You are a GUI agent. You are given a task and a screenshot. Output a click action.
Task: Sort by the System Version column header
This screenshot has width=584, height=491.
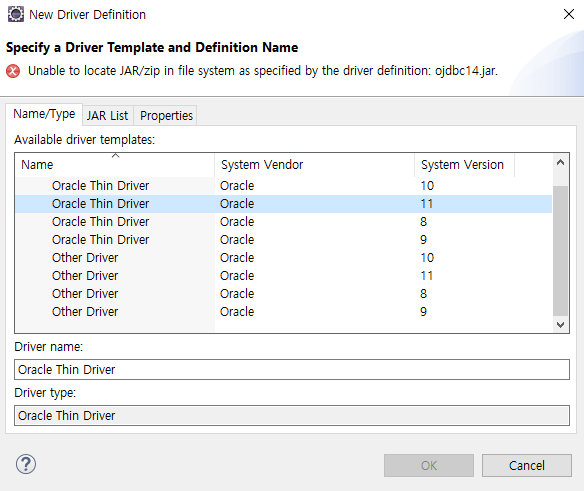pyautogui.click(x=464, y=165)
